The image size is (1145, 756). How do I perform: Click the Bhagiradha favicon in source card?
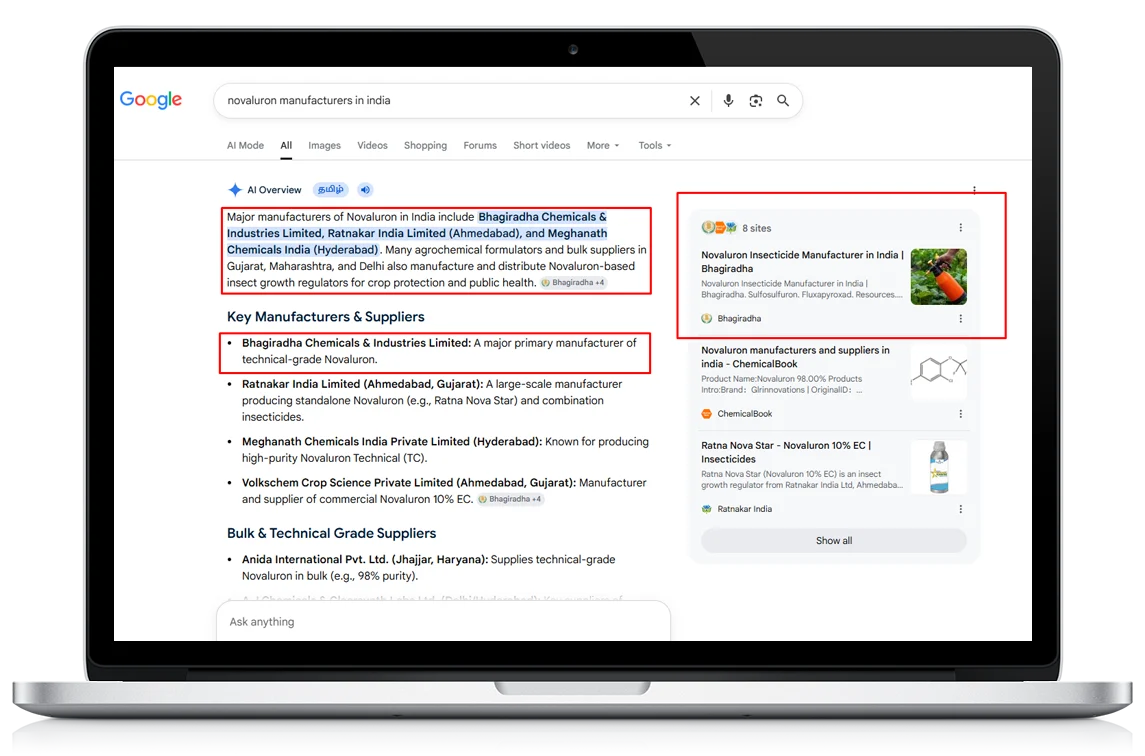pos(706,318)
